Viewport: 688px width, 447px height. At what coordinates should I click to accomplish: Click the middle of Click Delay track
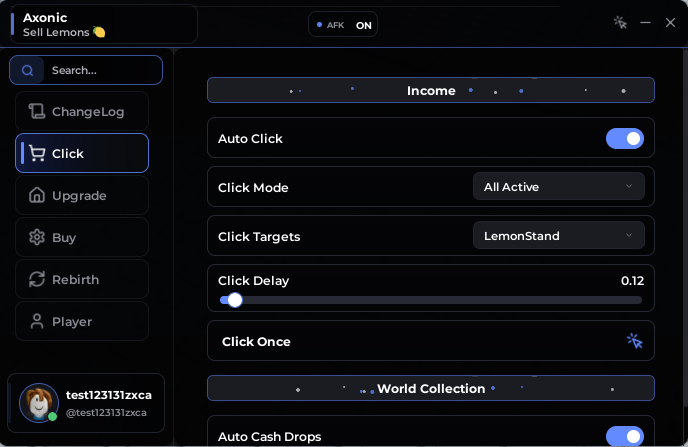[x=431, y=300]
